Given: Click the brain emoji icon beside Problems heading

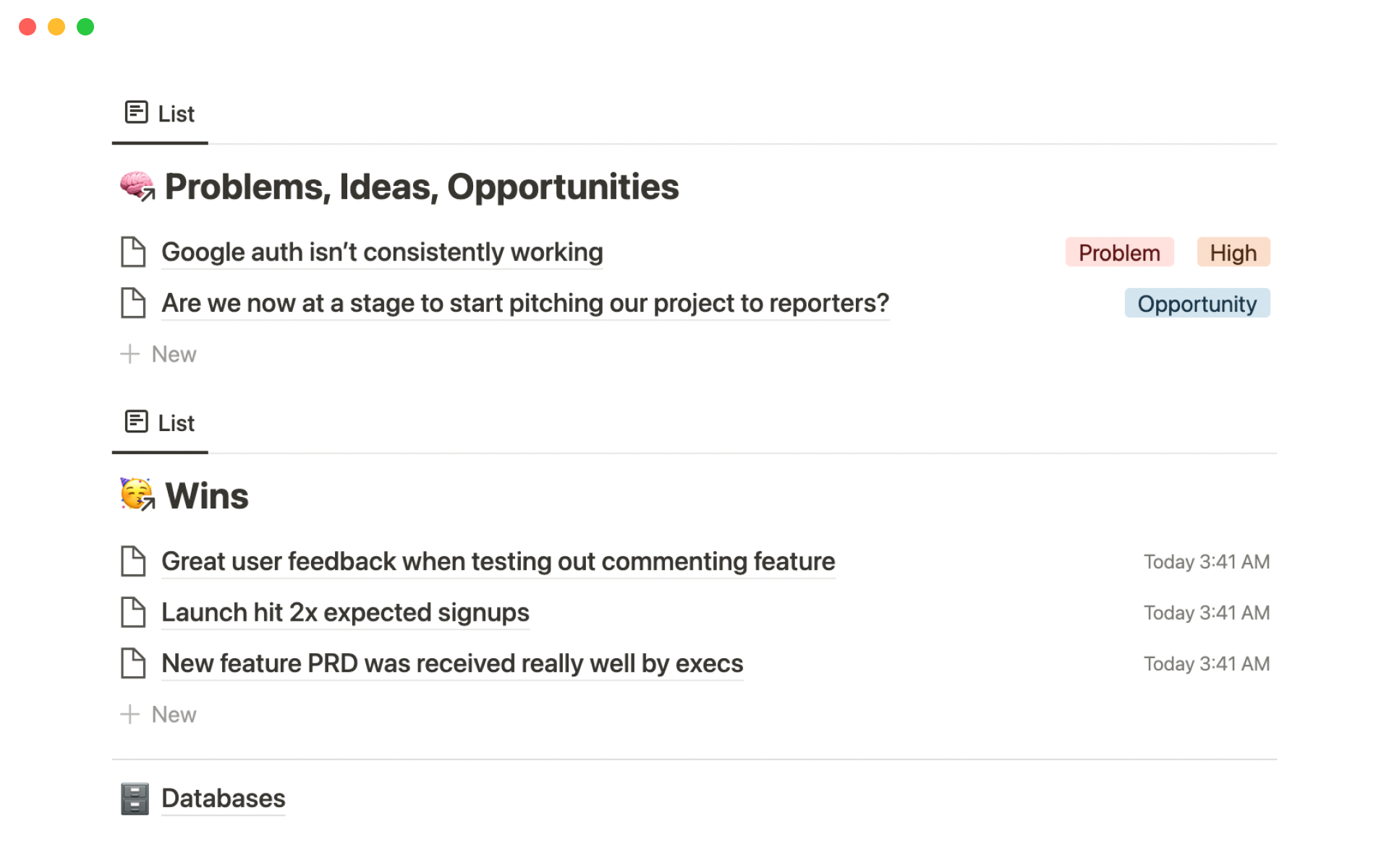Looking at the screenshot, I should point(137,187).
